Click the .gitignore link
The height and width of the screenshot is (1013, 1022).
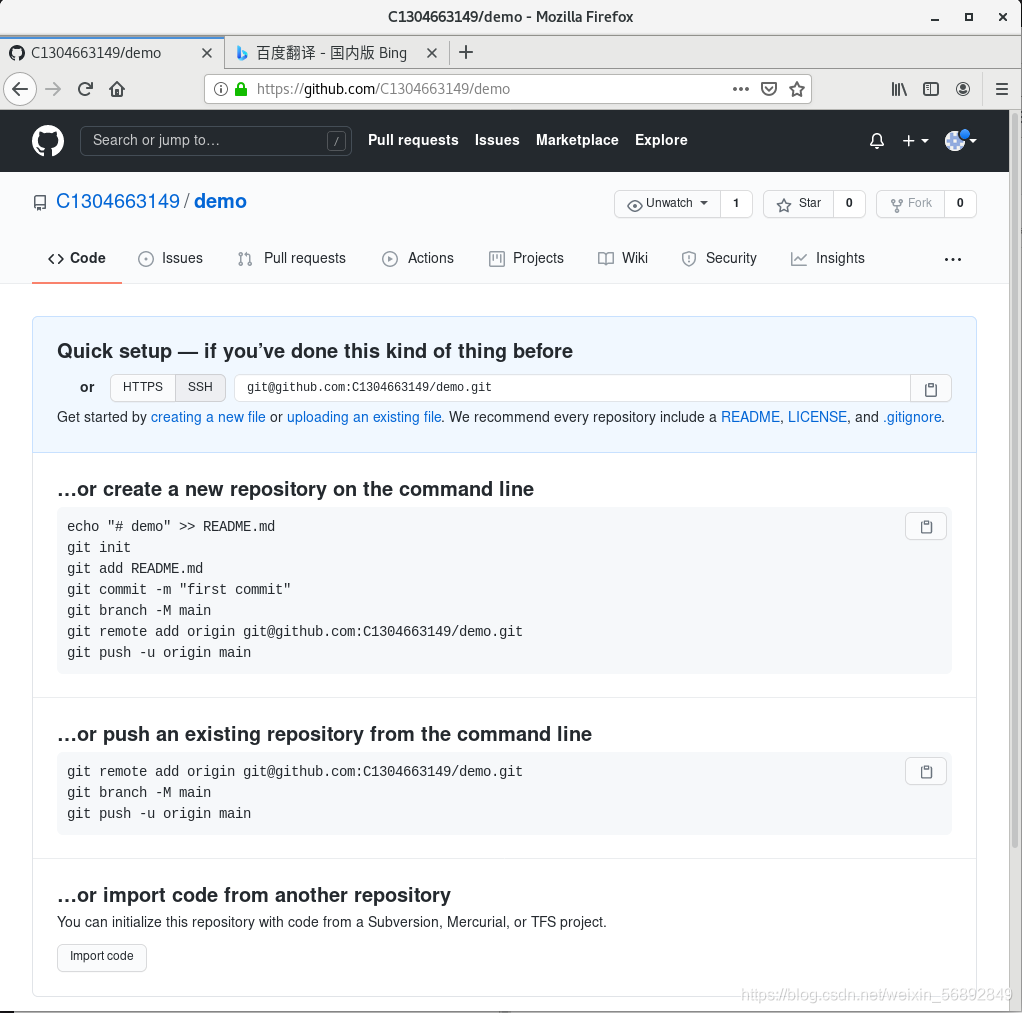(912, 417)
